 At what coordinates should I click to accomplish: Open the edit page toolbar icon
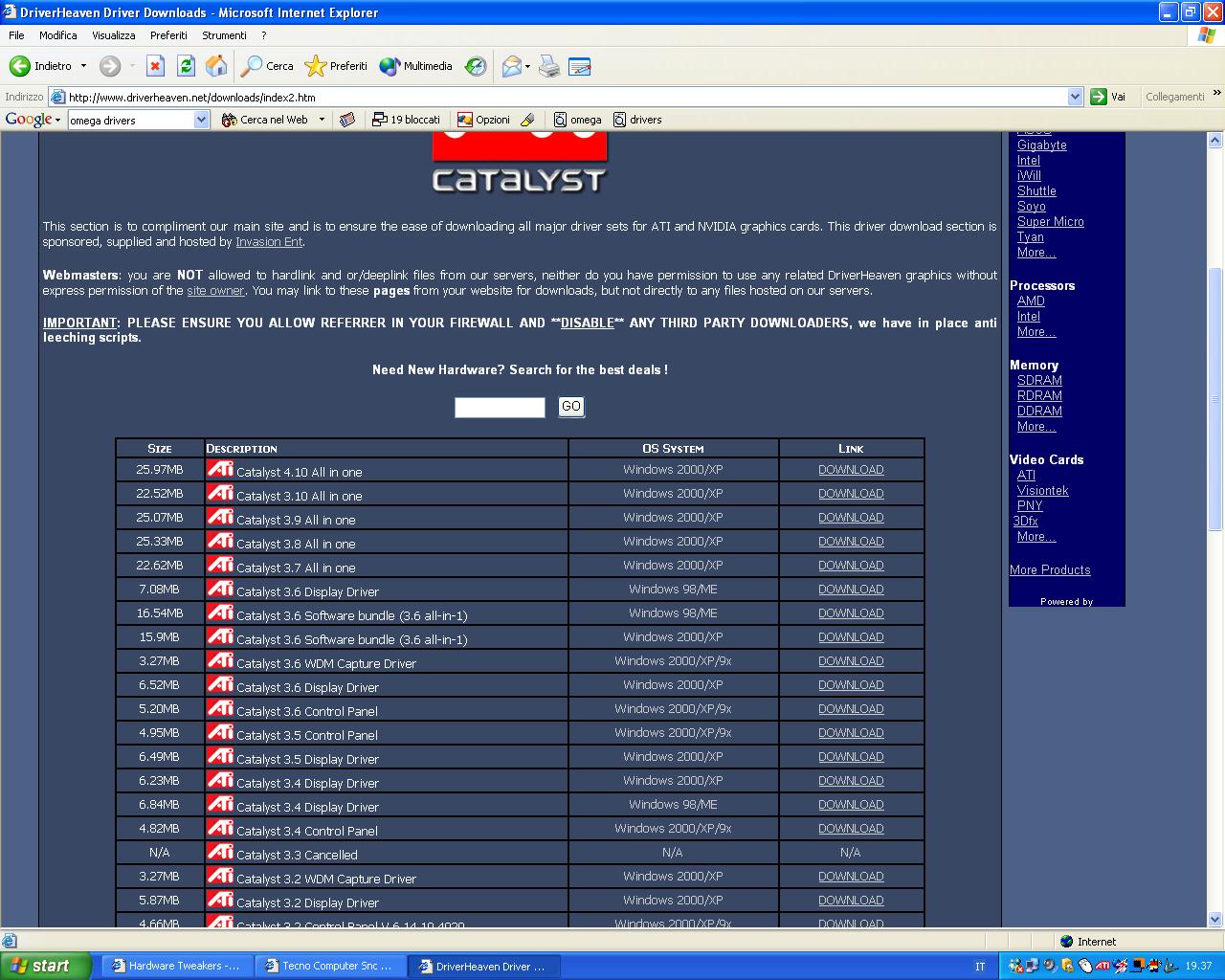click(579, 66)
